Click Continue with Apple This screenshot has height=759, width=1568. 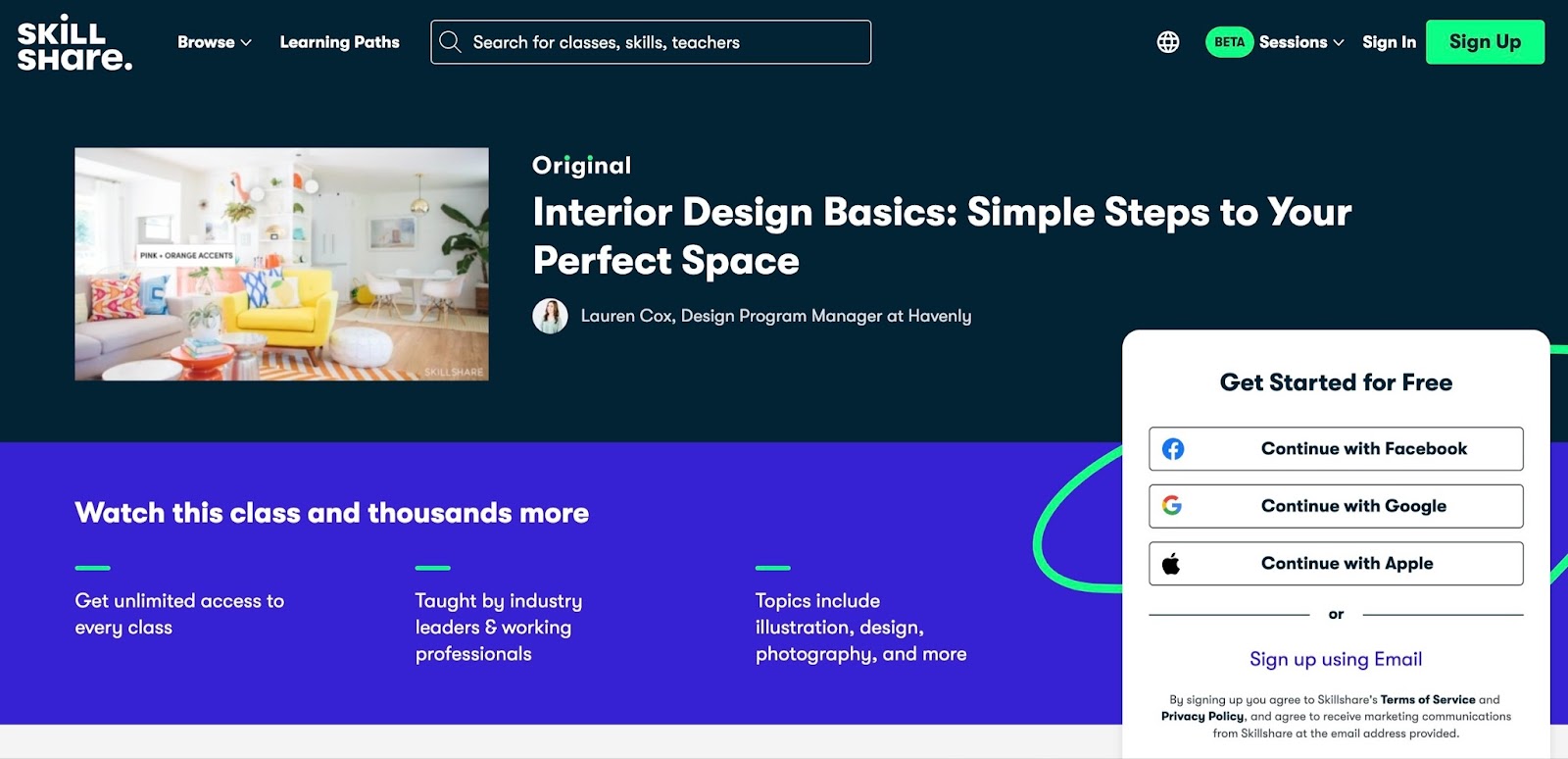coord(1336,564)
